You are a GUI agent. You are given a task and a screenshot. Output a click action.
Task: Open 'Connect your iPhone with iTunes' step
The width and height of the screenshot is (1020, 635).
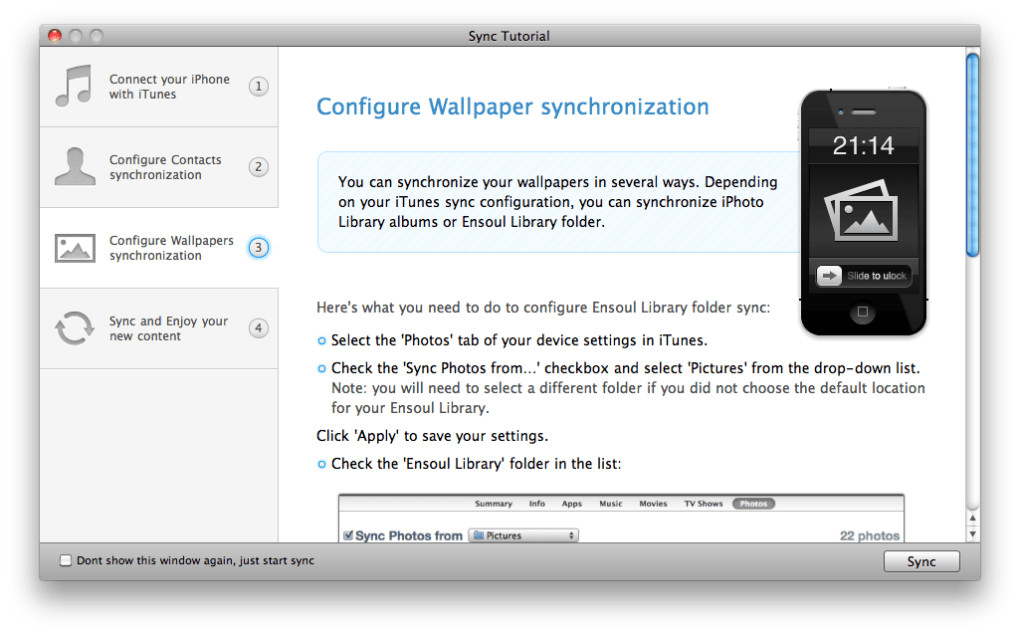tap(159, 87)
